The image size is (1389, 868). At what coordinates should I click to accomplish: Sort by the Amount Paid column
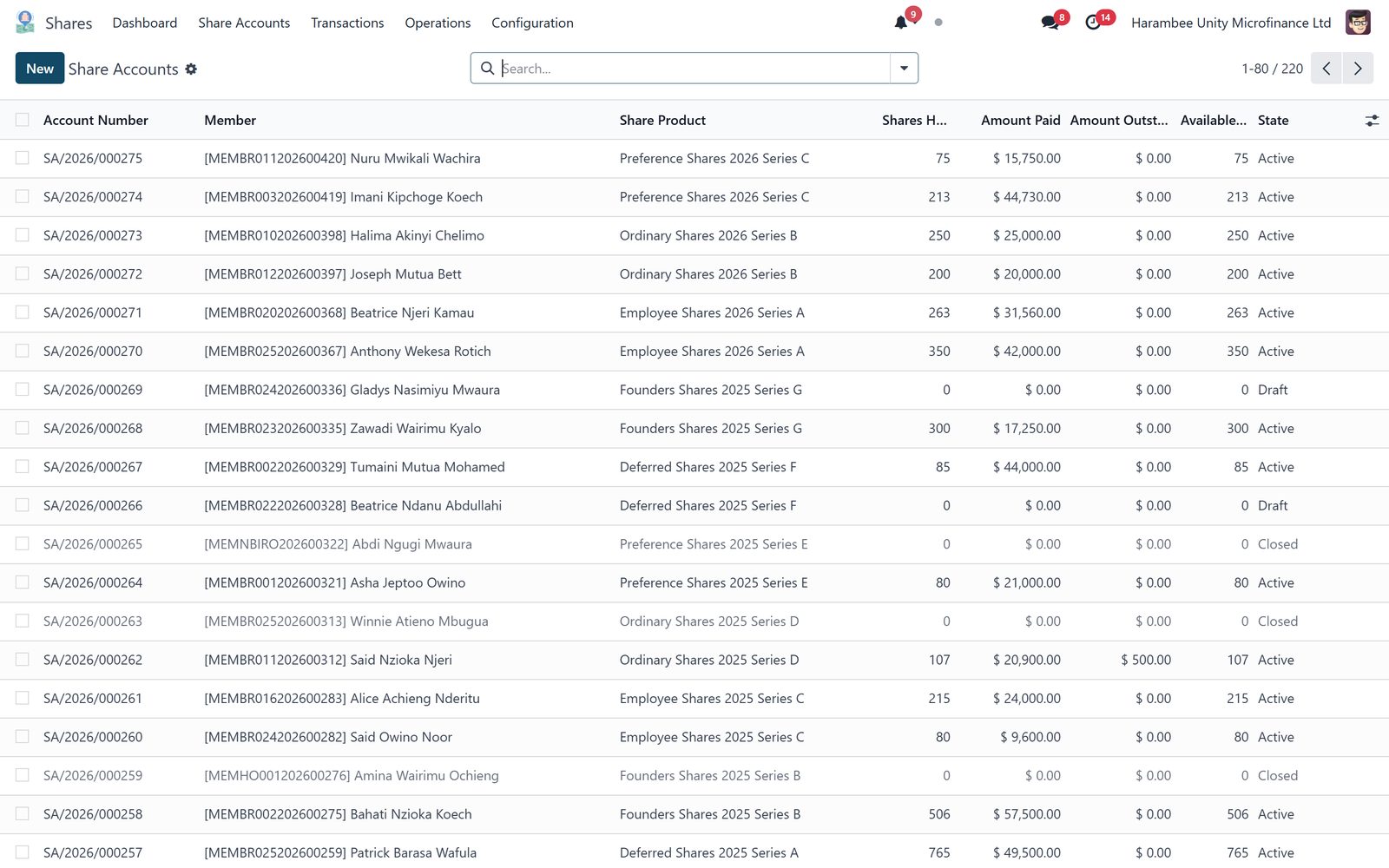[1021, 121]
